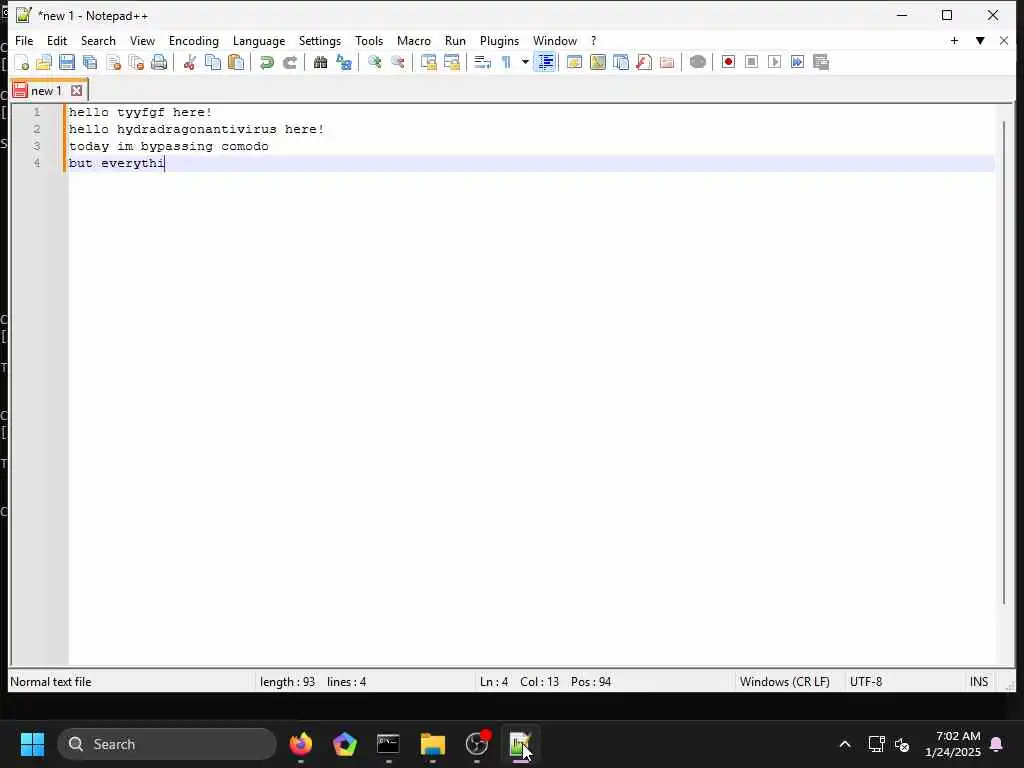Open Replace dialog toolbar icon

point(344,63)
